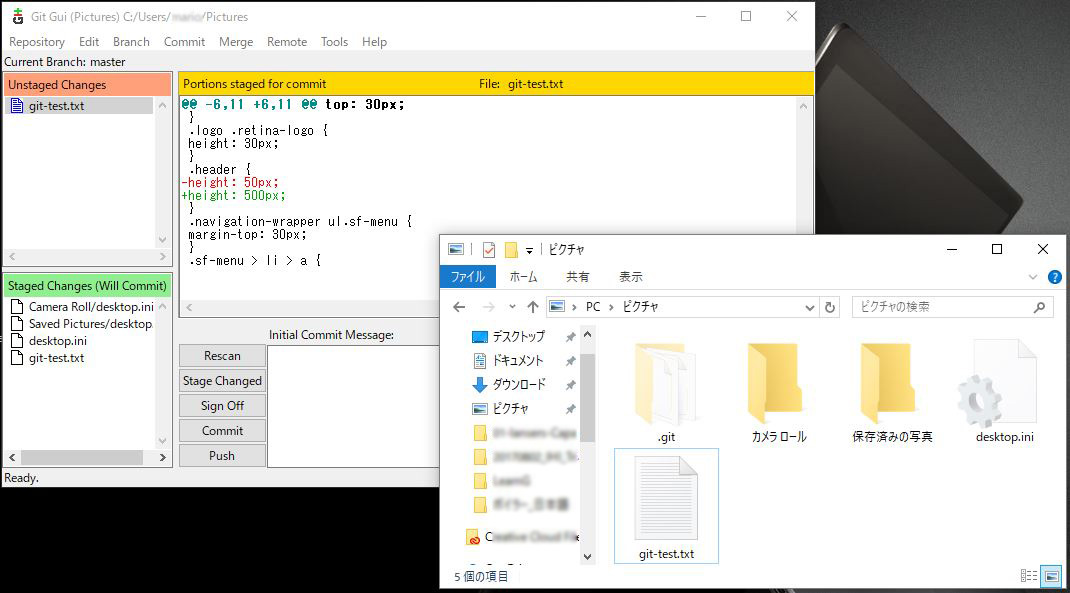Open the ファイル tab in Explorer
The image size is (1070, 593).
467,276
